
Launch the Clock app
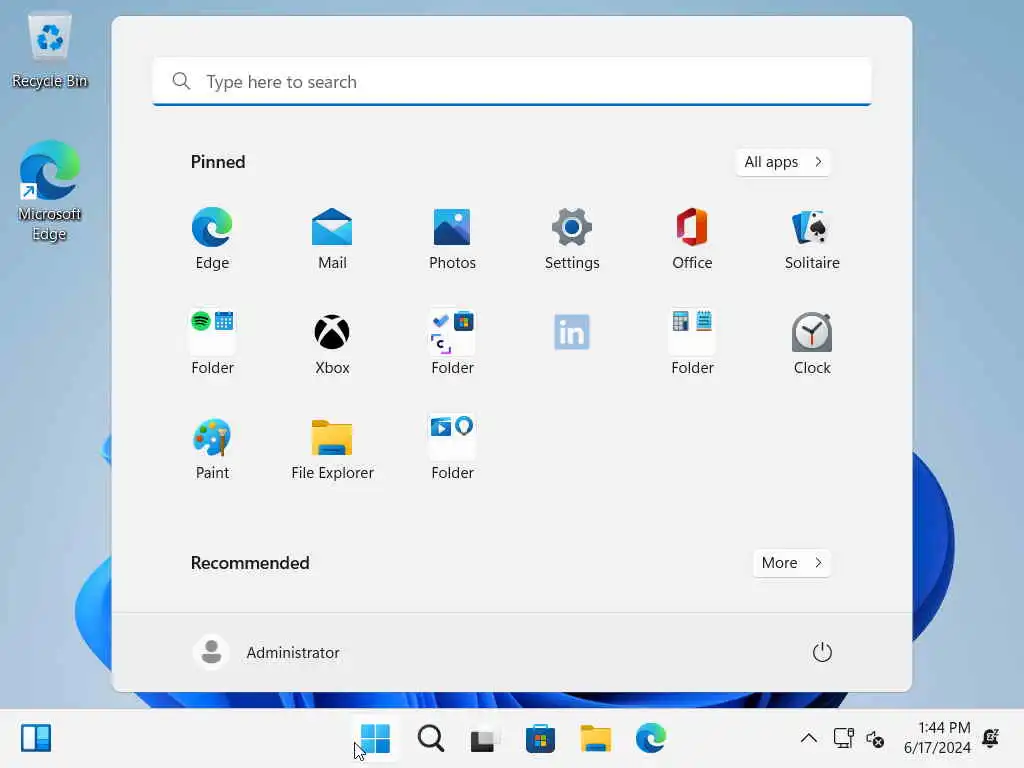pyautogui.click(x=812, y=344)
